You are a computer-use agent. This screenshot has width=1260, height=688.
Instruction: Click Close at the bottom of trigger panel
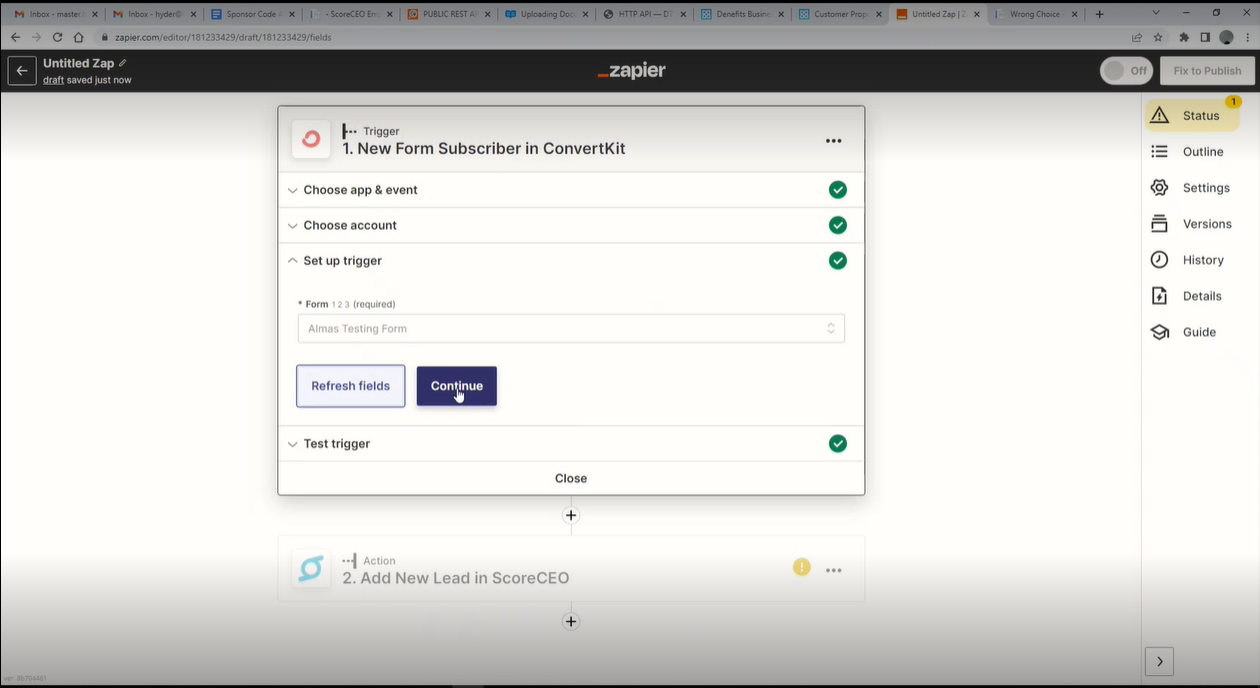click(x=571, y=478)
